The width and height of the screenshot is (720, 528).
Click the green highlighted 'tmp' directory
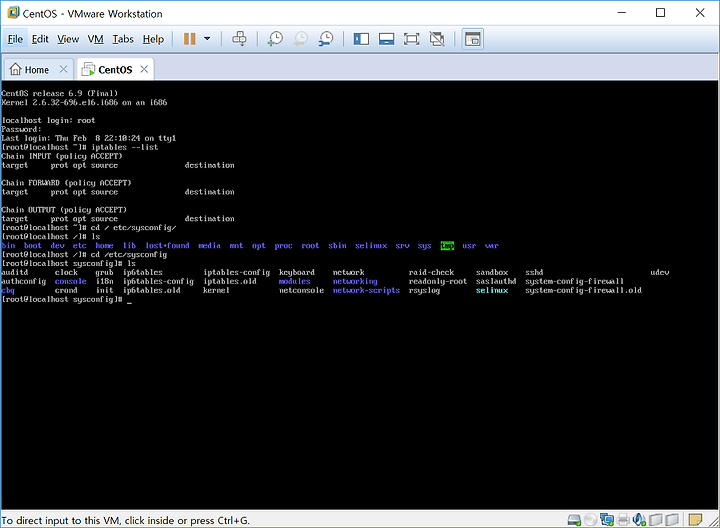point(447,246)
